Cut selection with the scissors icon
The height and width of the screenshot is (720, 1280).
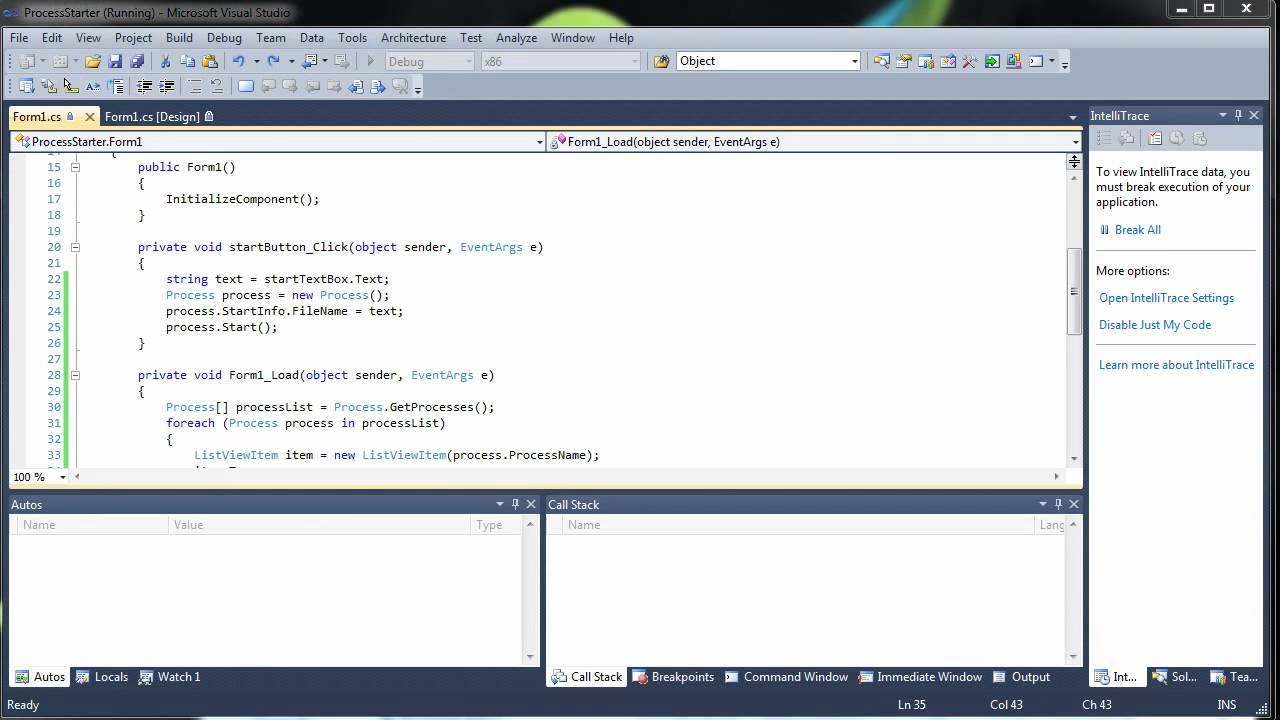point(165,62)
